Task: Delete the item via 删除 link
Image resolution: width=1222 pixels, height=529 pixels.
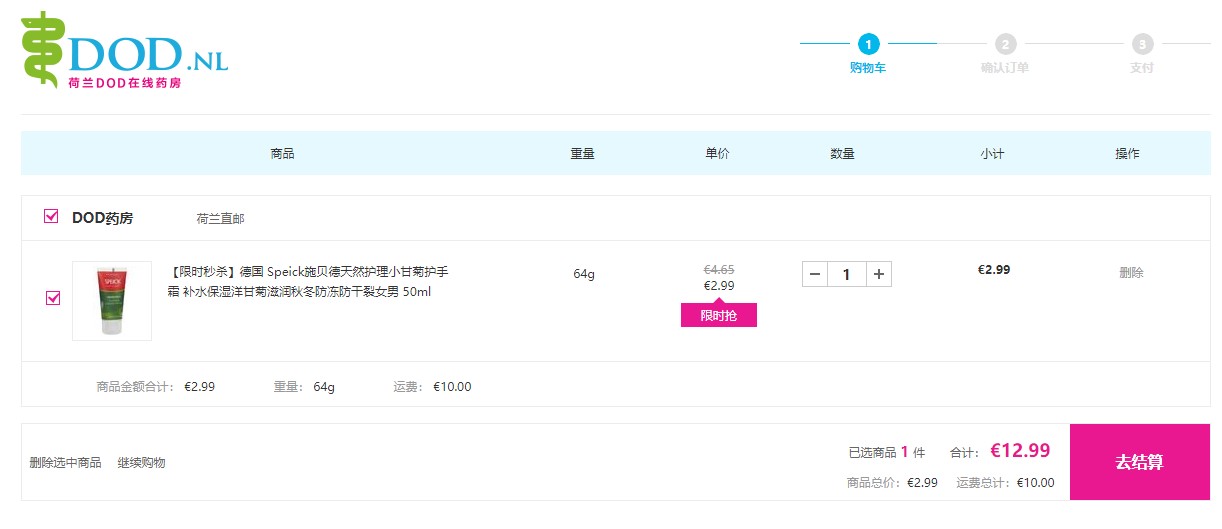Action: [1131, 273]
